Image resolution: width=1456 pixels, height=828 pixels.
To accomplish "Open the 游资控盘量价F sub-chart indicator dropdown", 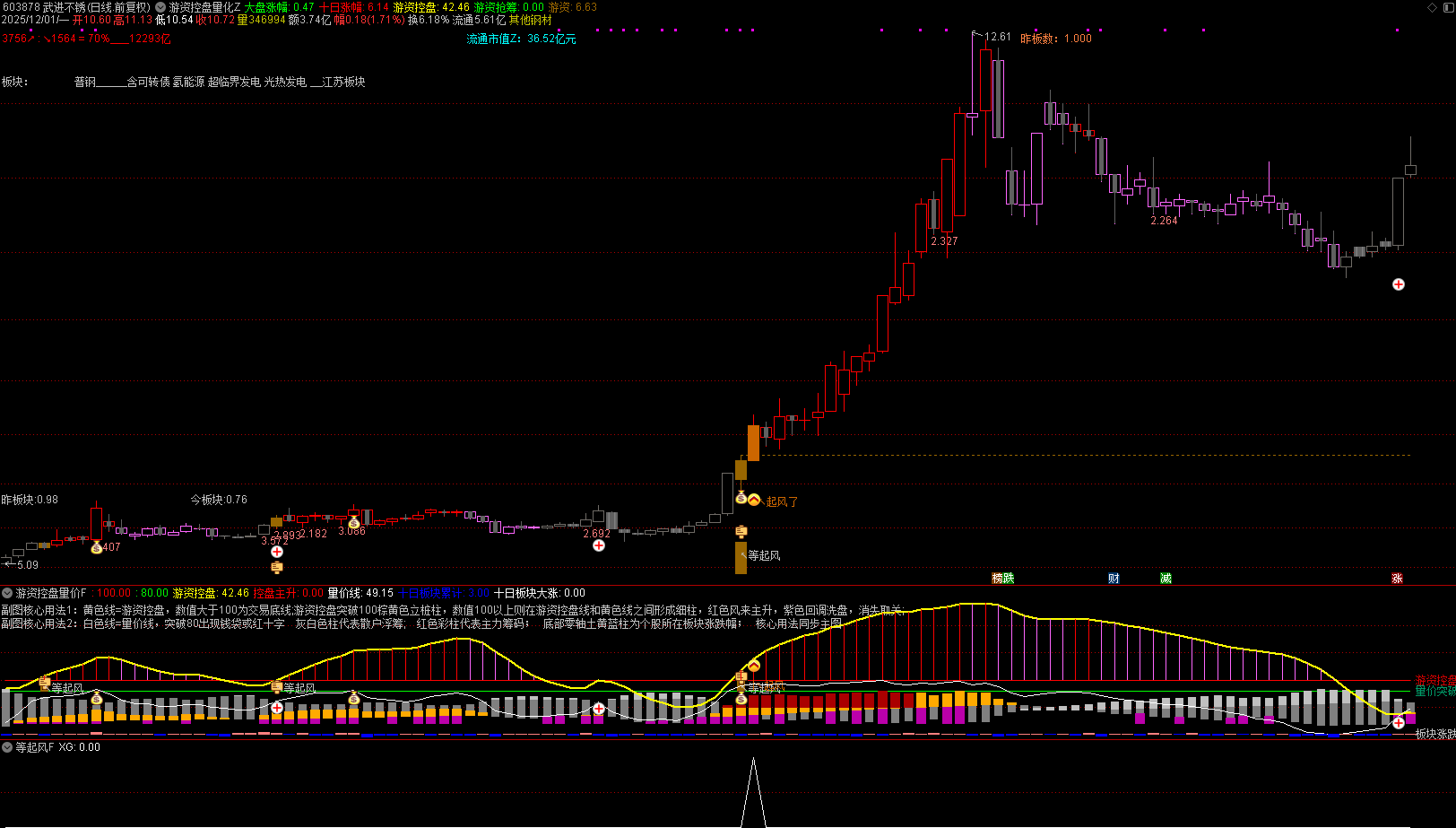I will tap(7, 593).
